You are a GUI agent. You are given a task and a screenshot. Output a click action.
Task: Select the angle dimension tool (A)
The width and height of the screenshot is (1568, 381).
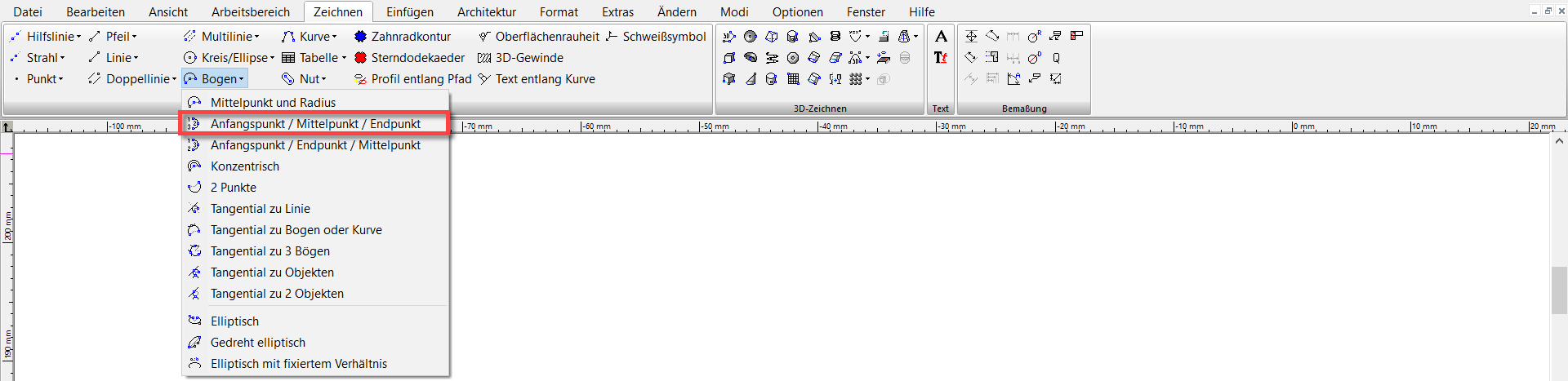pos(1013,79)
